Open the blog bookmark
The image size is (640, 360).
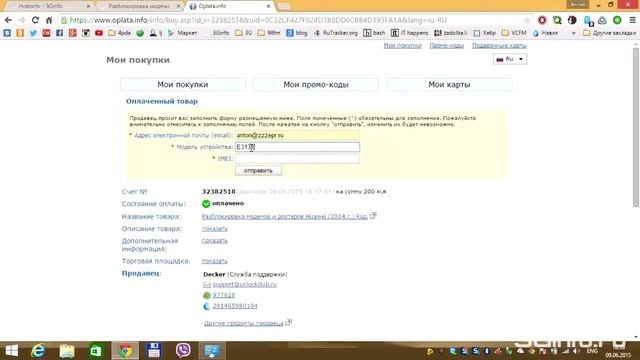click(297, 33)
